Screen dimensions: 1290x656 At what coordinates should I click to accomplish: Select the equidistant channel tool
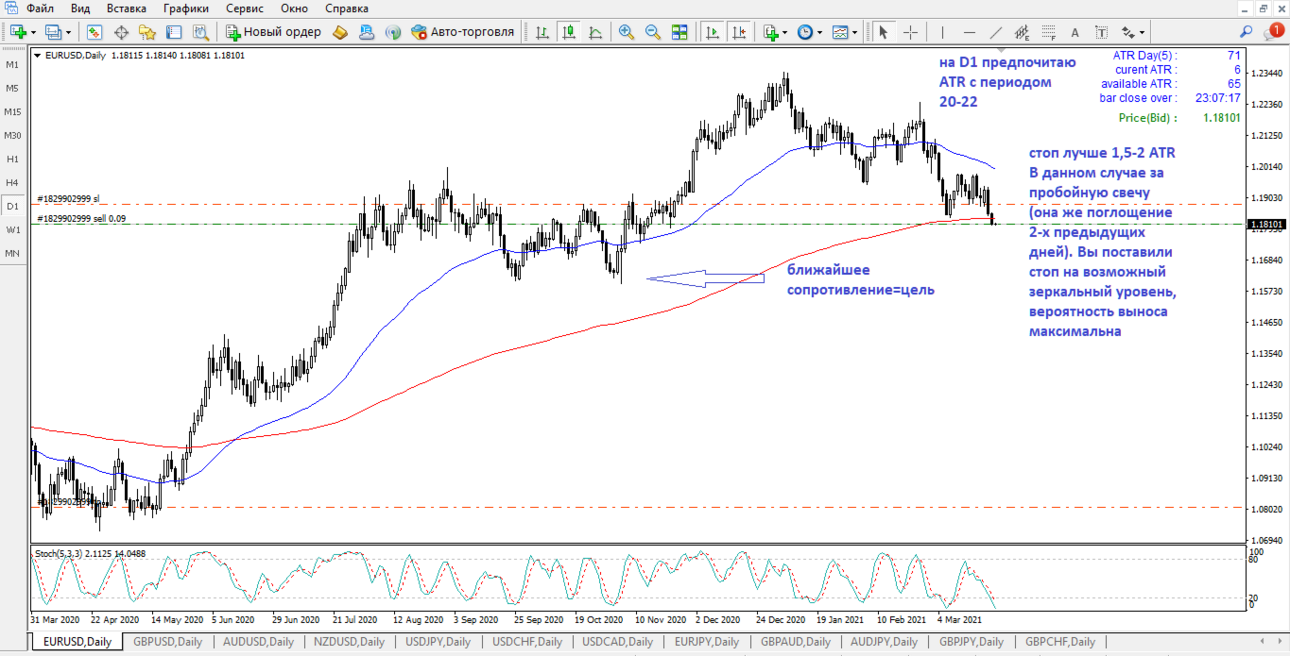(1022, 32)
